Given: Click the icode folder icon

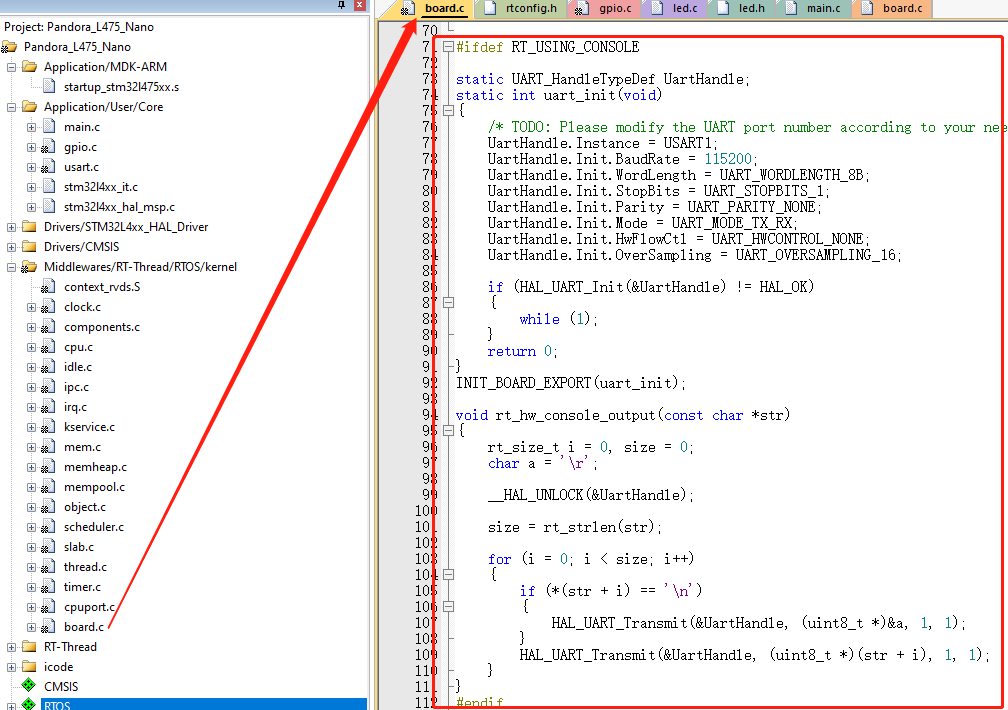Looking at the screenshot, I should point(29,667).
